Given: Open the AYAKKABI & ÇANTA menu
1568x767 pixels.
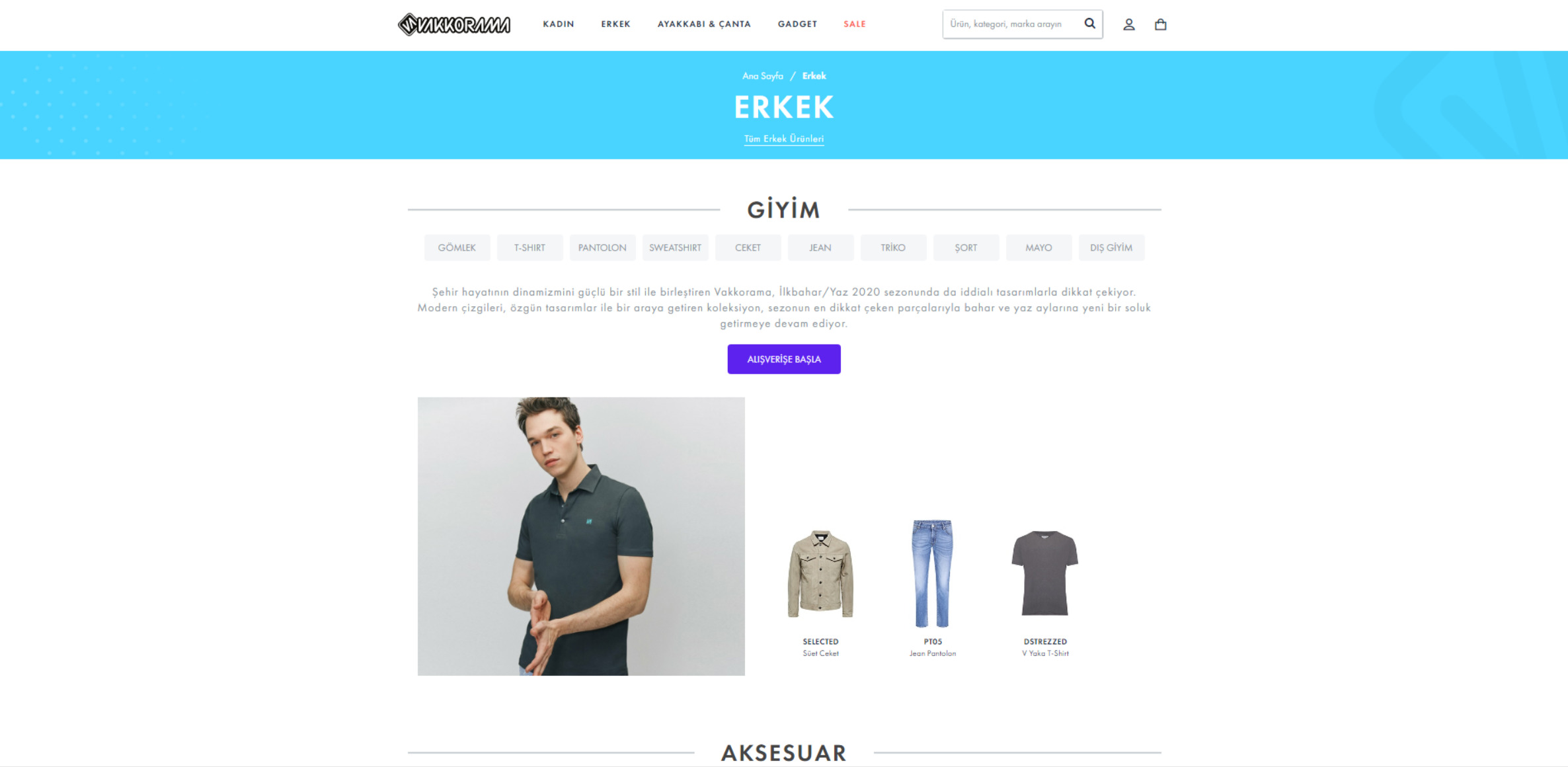Looking at the screenshot, I should point(704,24).
